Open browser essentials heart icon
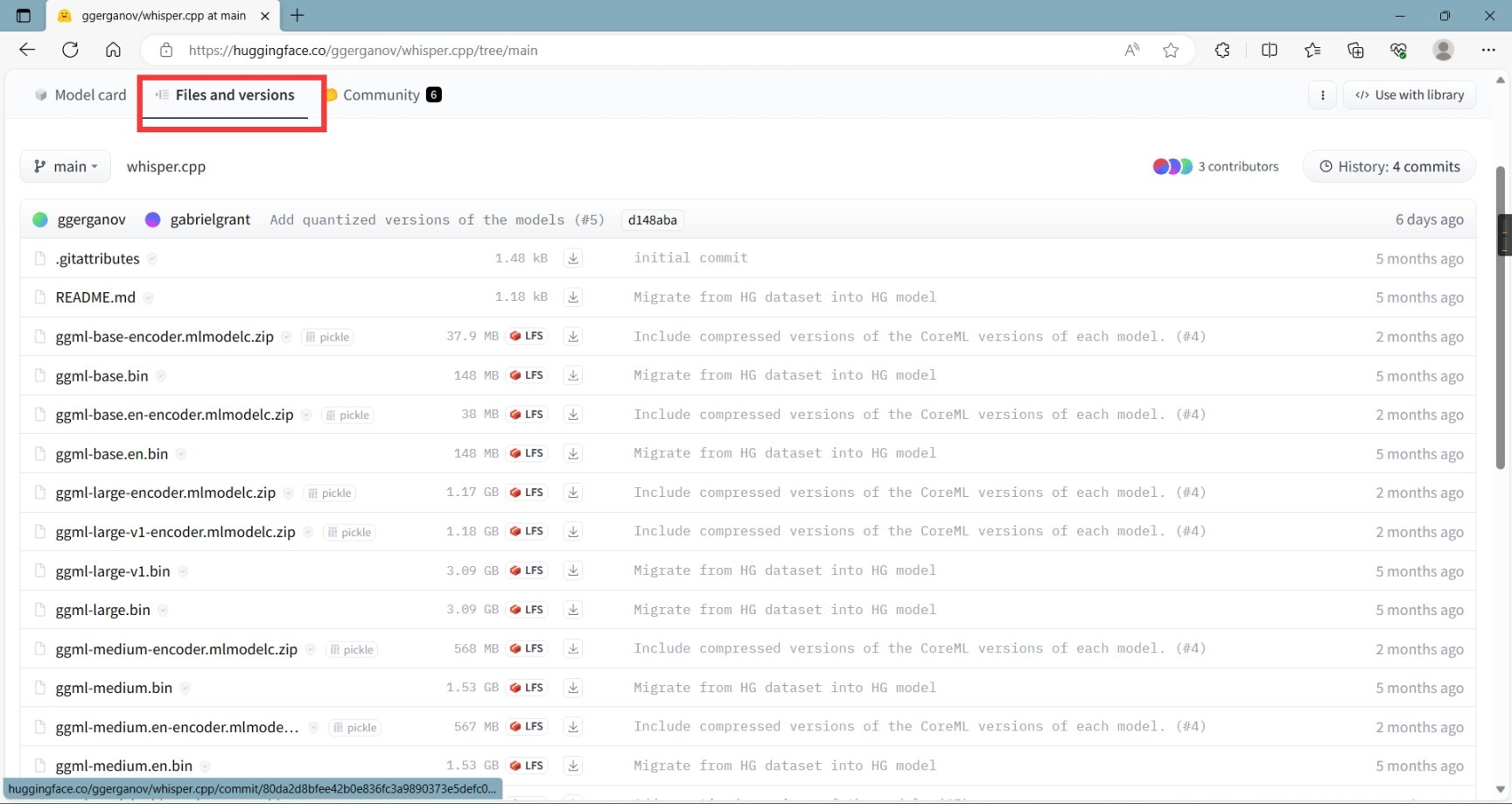The width and height of the screenshot is (1512, 804). [1398, 50]
